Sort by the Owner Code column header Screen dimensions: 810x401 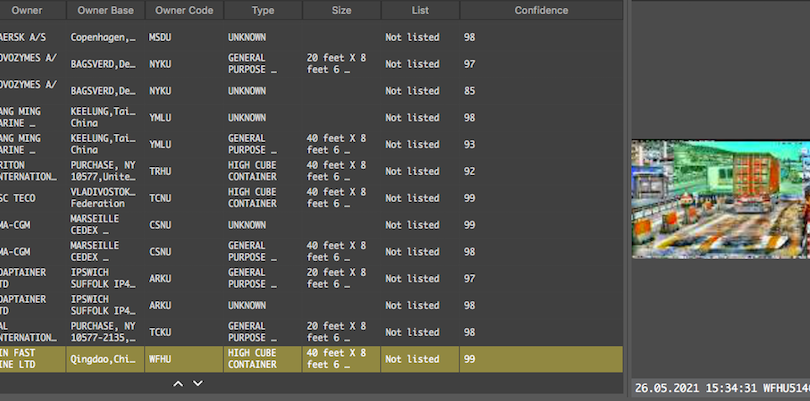[x=184, y=10]
